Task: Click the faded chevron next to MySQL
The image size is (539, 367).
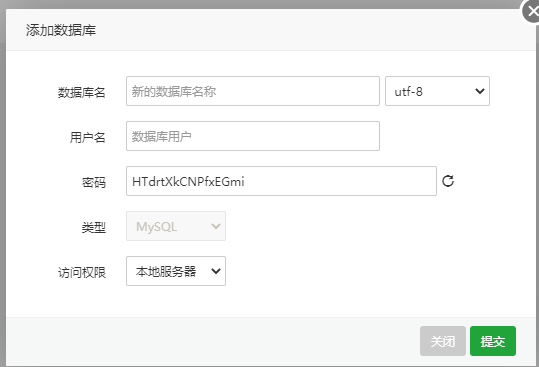Action: tap(216, 226)
